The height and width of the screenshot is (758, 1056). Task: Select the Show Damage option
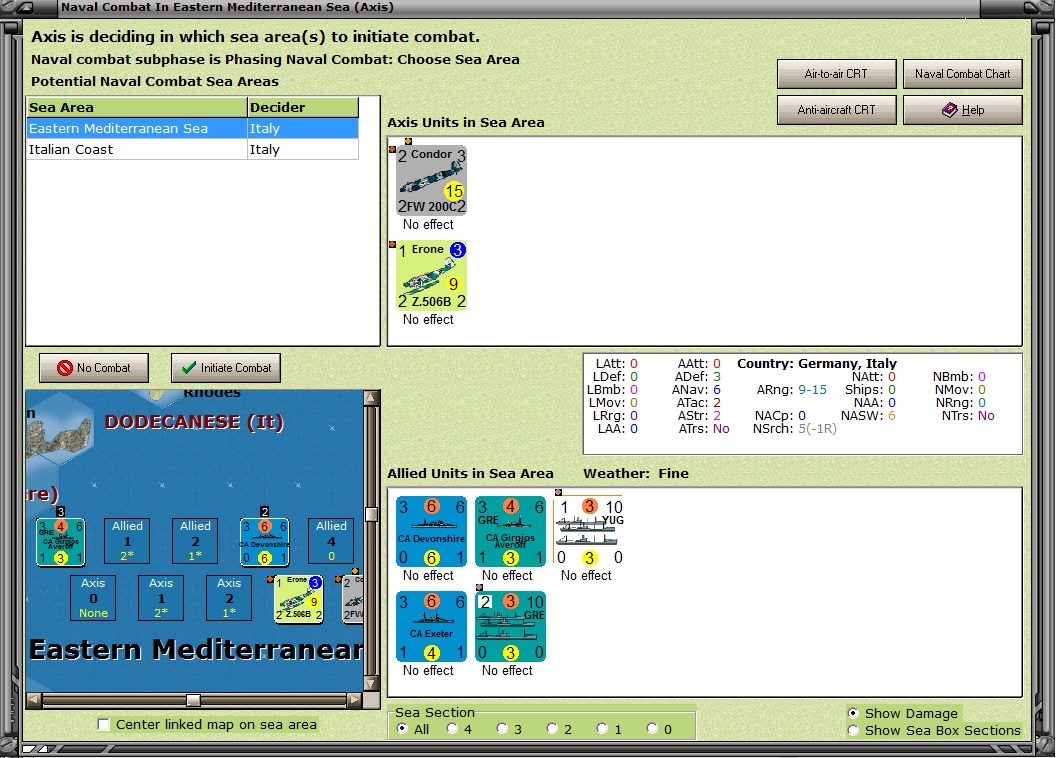853,713
